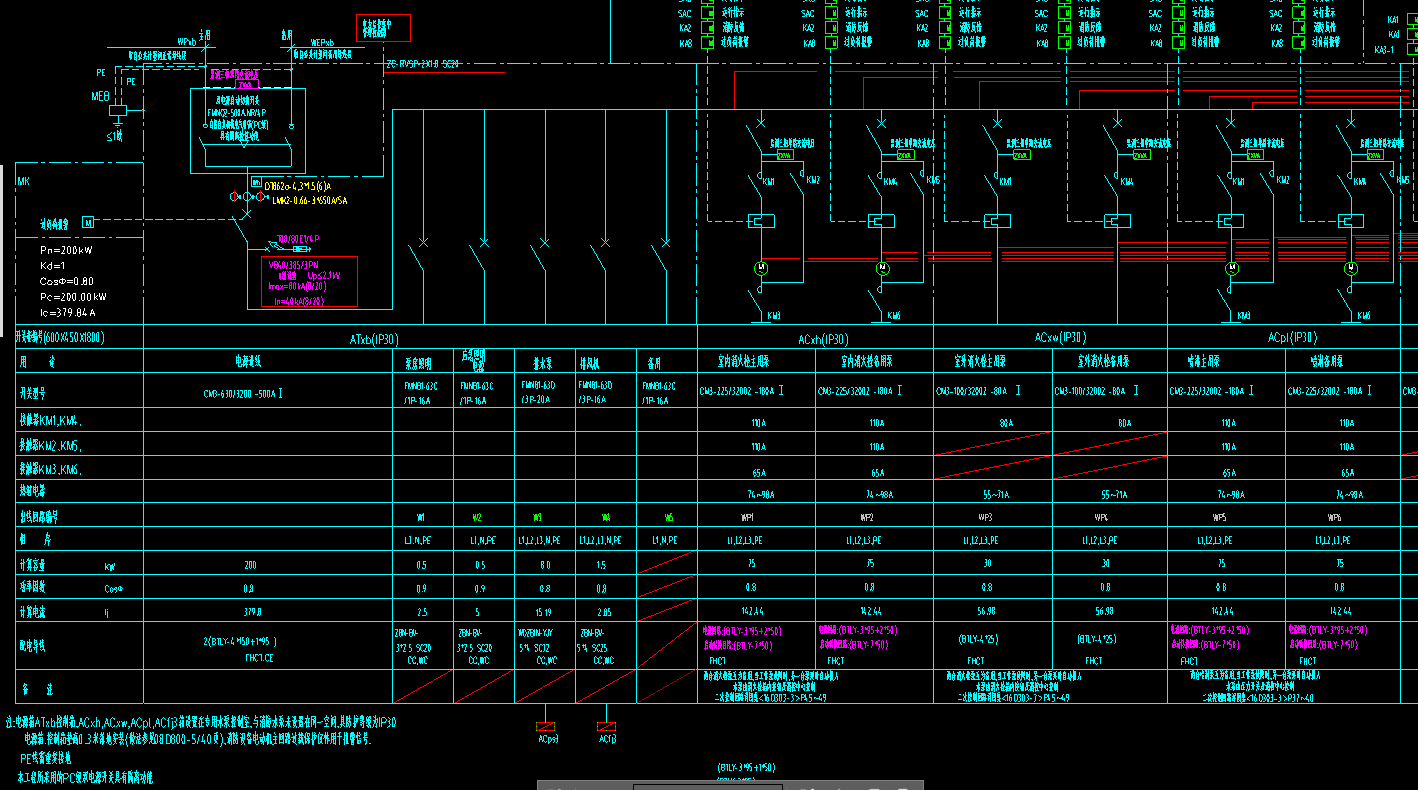The image size is (1418, 790).
Task: Click the Kd=1 parameter text
Action: pos(52,265)
